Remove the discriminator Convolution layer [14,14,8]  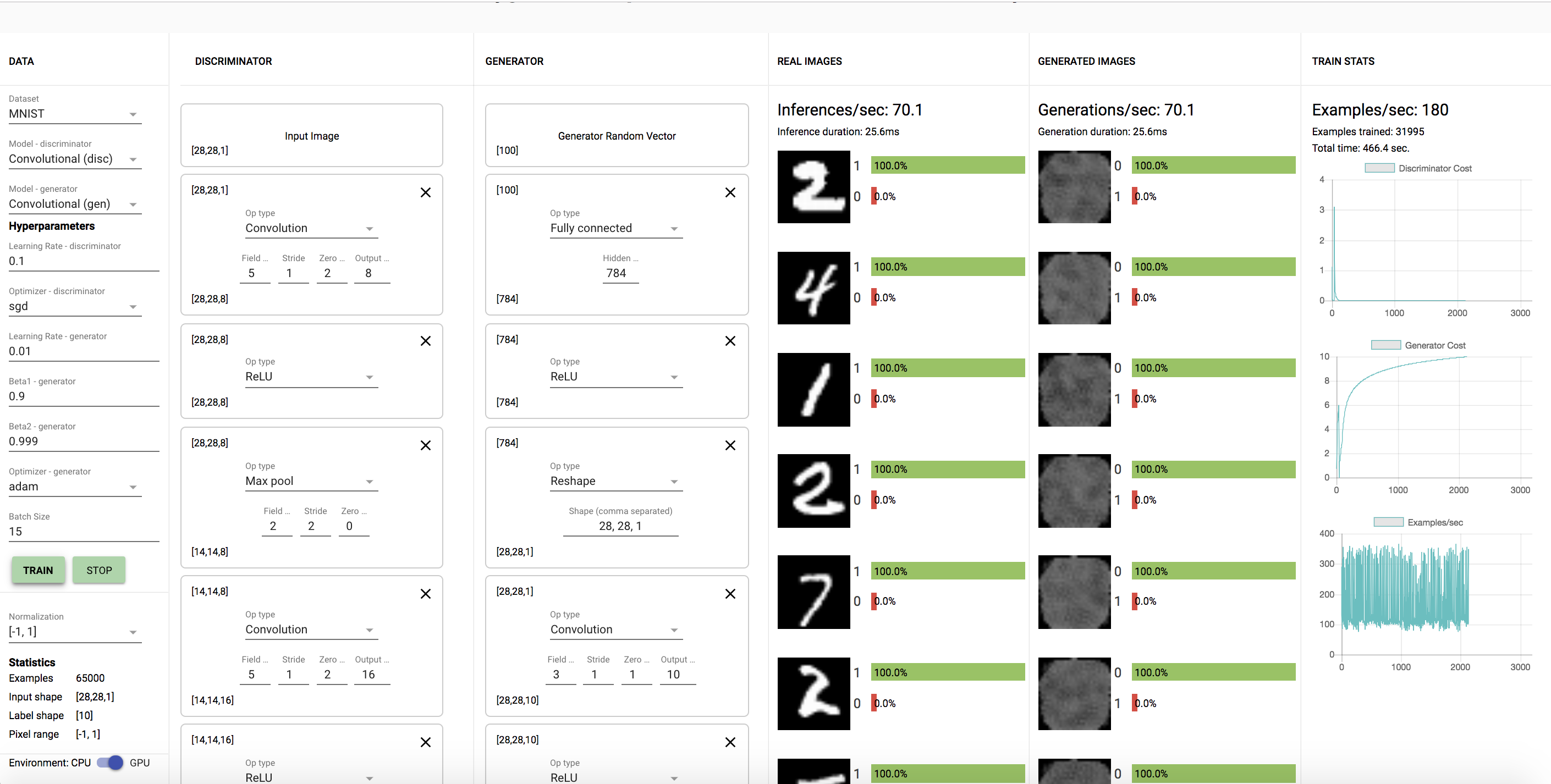tap(425, 594)
